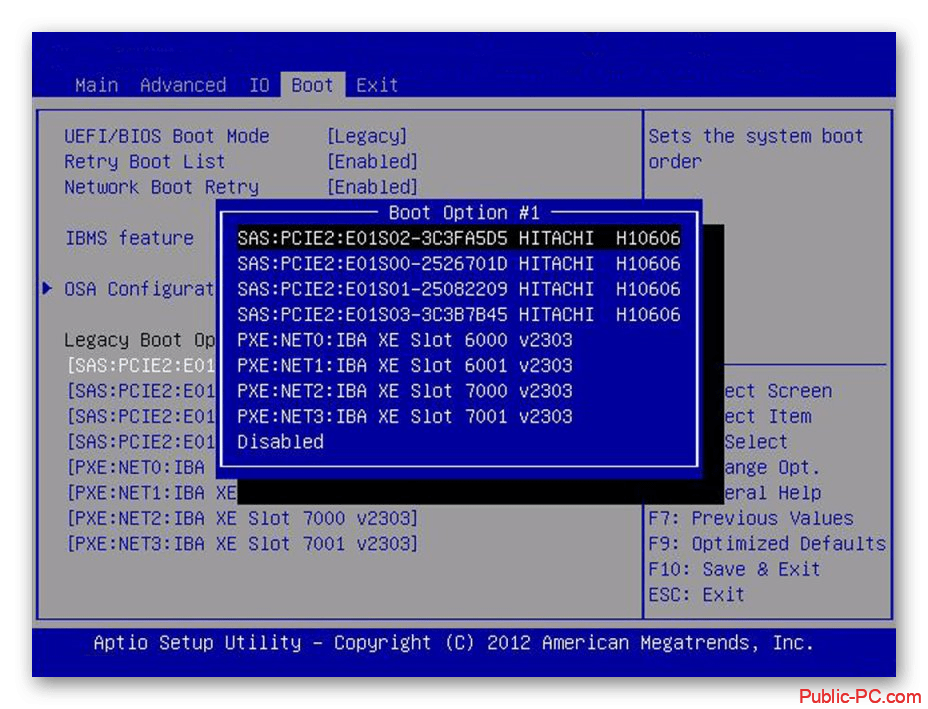Image resolution: width=928 pixels, height=709 pixels.
Task: Expand OSA Configuration submenu arrow
Action: (x=47, y=289)
